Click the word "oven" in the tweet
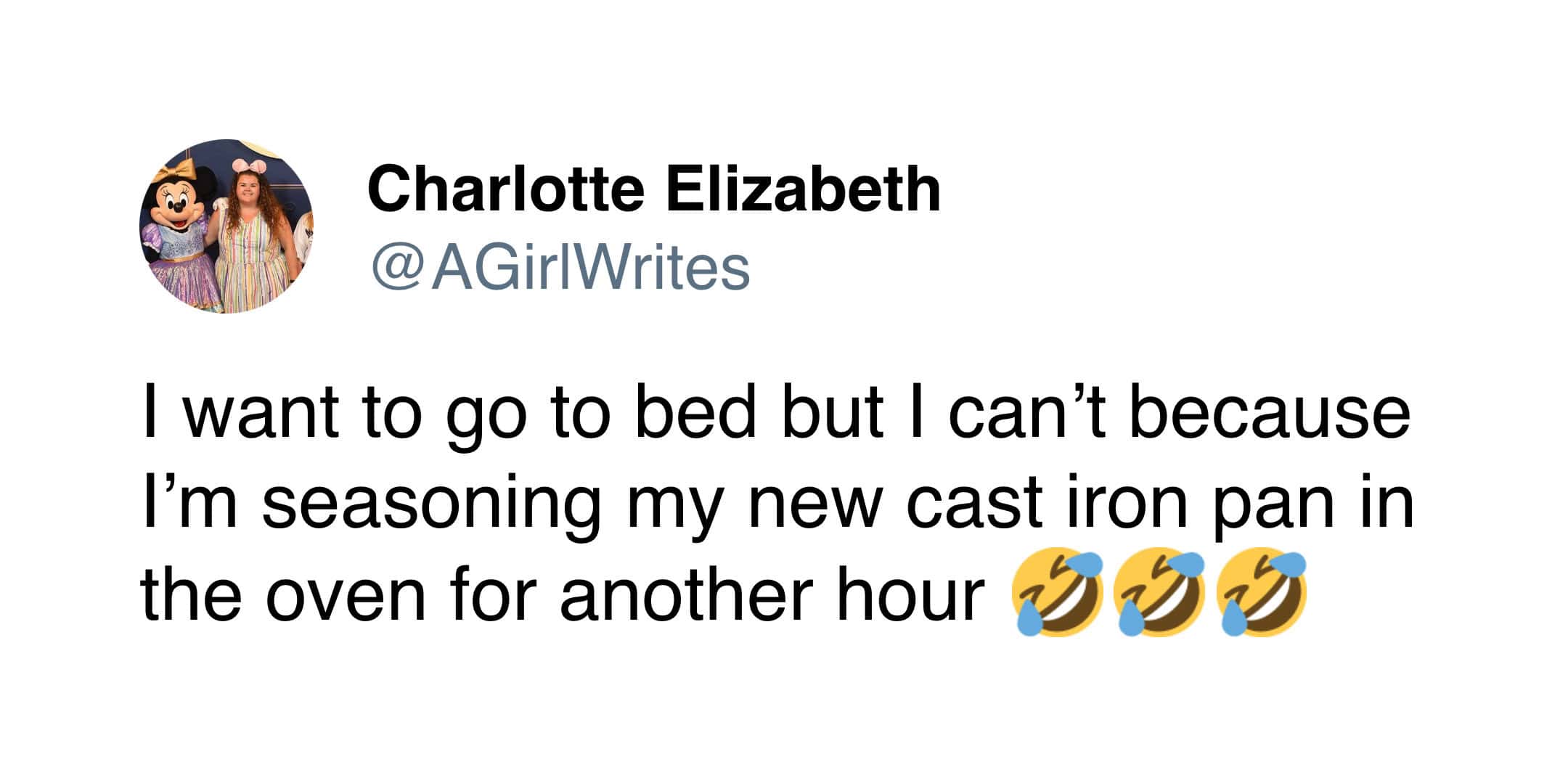The image size is (1568, 778). pyautogui.click(x=346, y=597)
